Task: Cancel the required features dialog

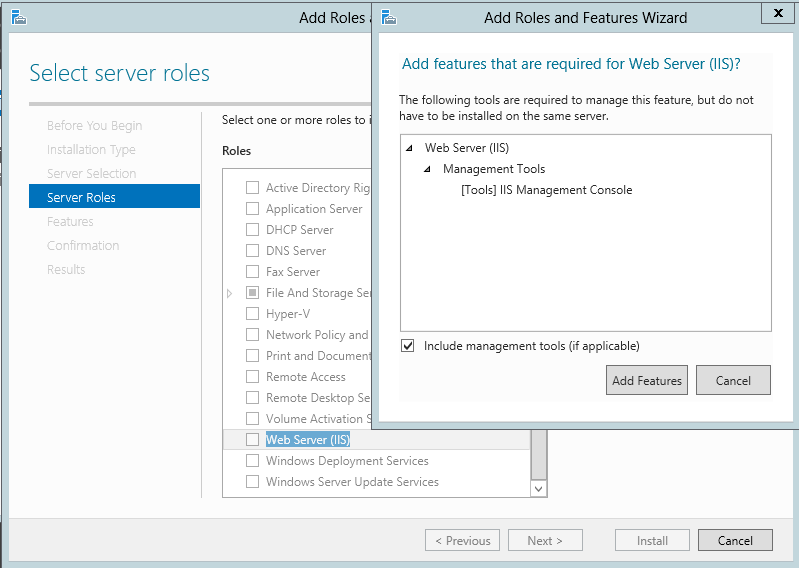Action: click(x=733, y=381)
